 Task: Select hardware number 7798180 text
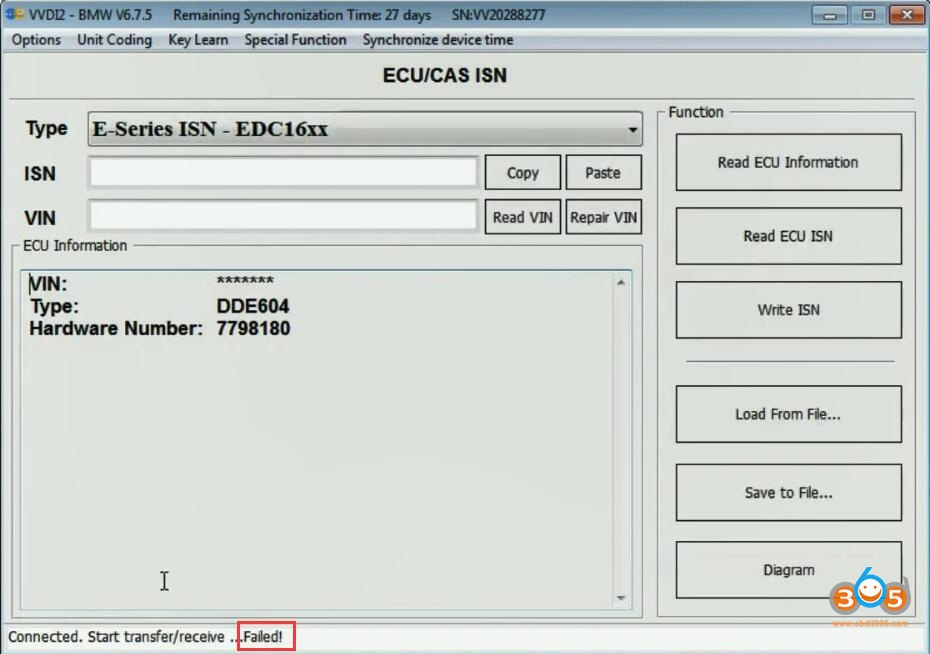pyautogui.click(x=253, y=328)
